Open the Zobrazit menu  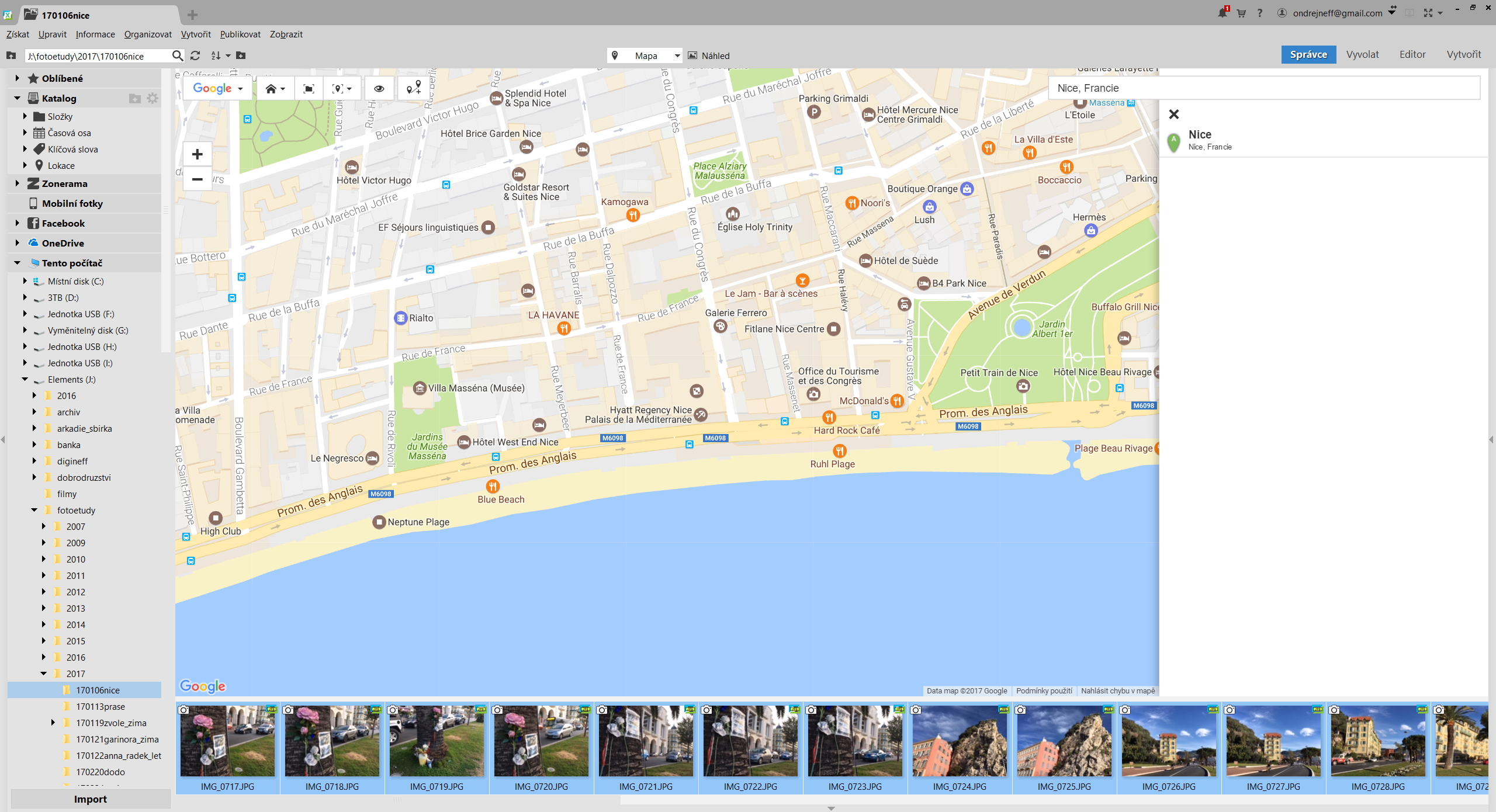pyautogui.click(x=286, y=34)
